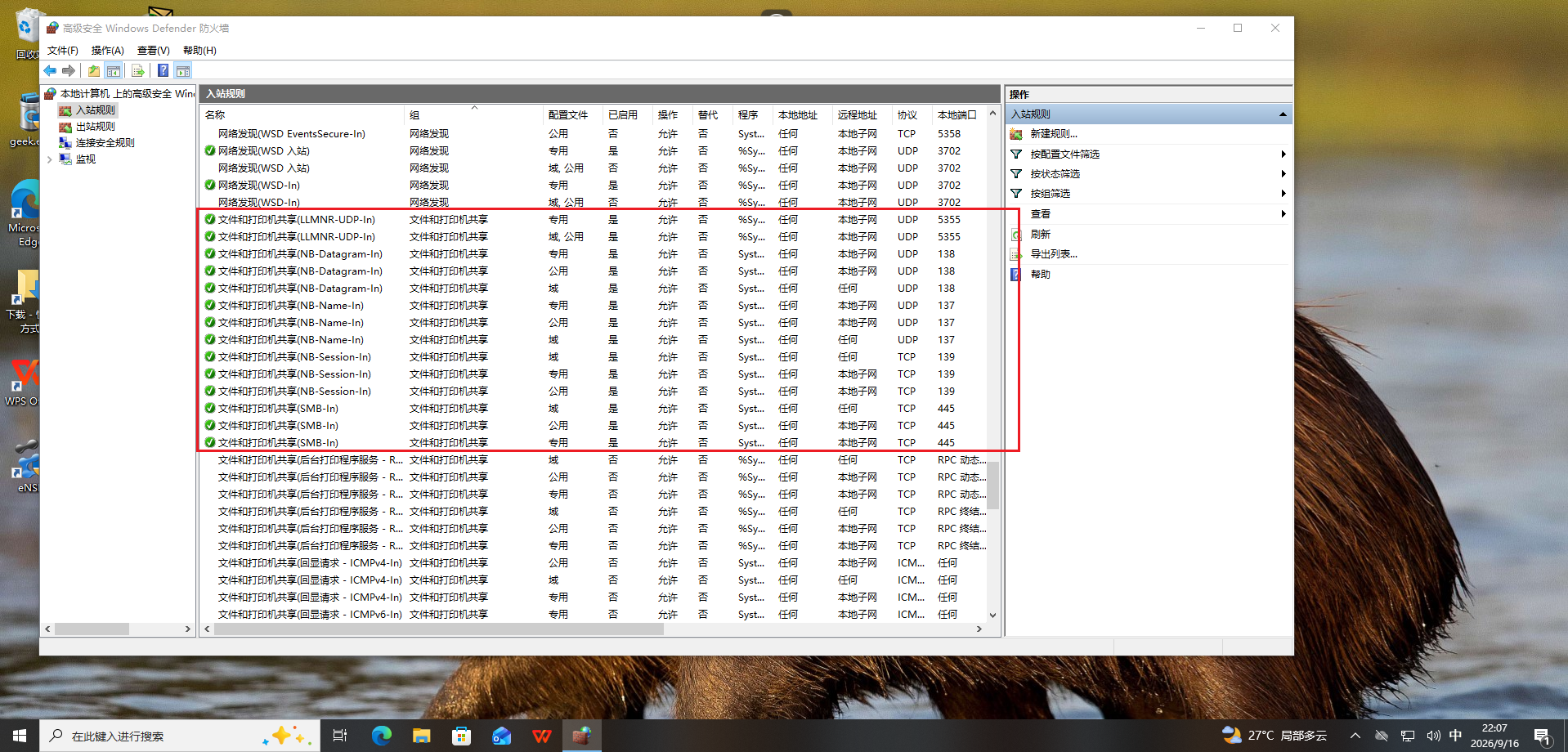
Task: Click 导出列表... in actions pane
Action: point(1053,254)
